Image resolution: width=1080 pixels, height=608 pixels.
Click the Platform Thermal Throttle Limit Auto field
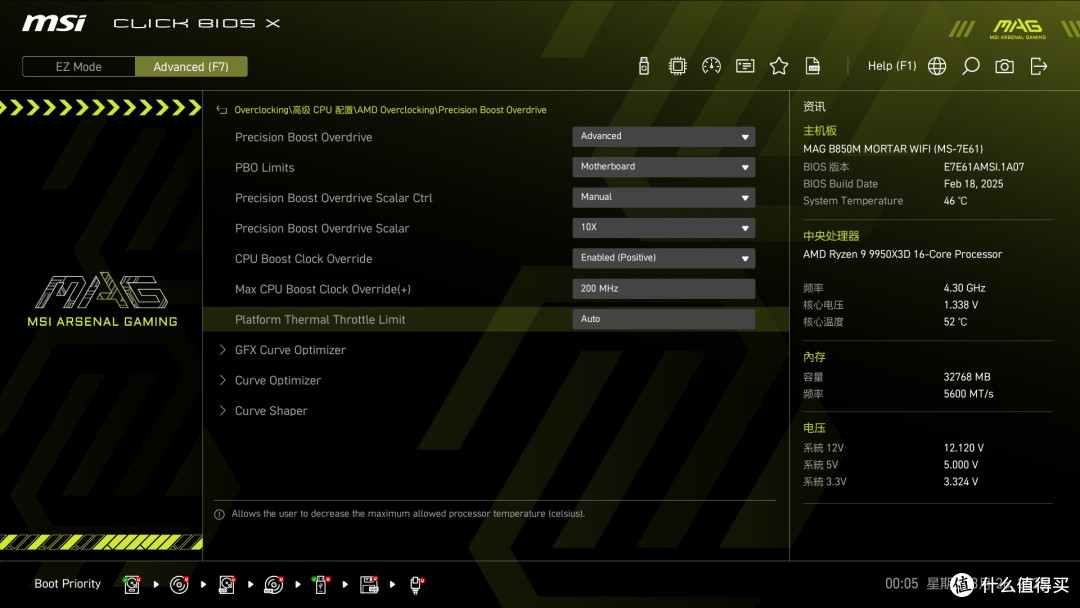coord(663,319)
